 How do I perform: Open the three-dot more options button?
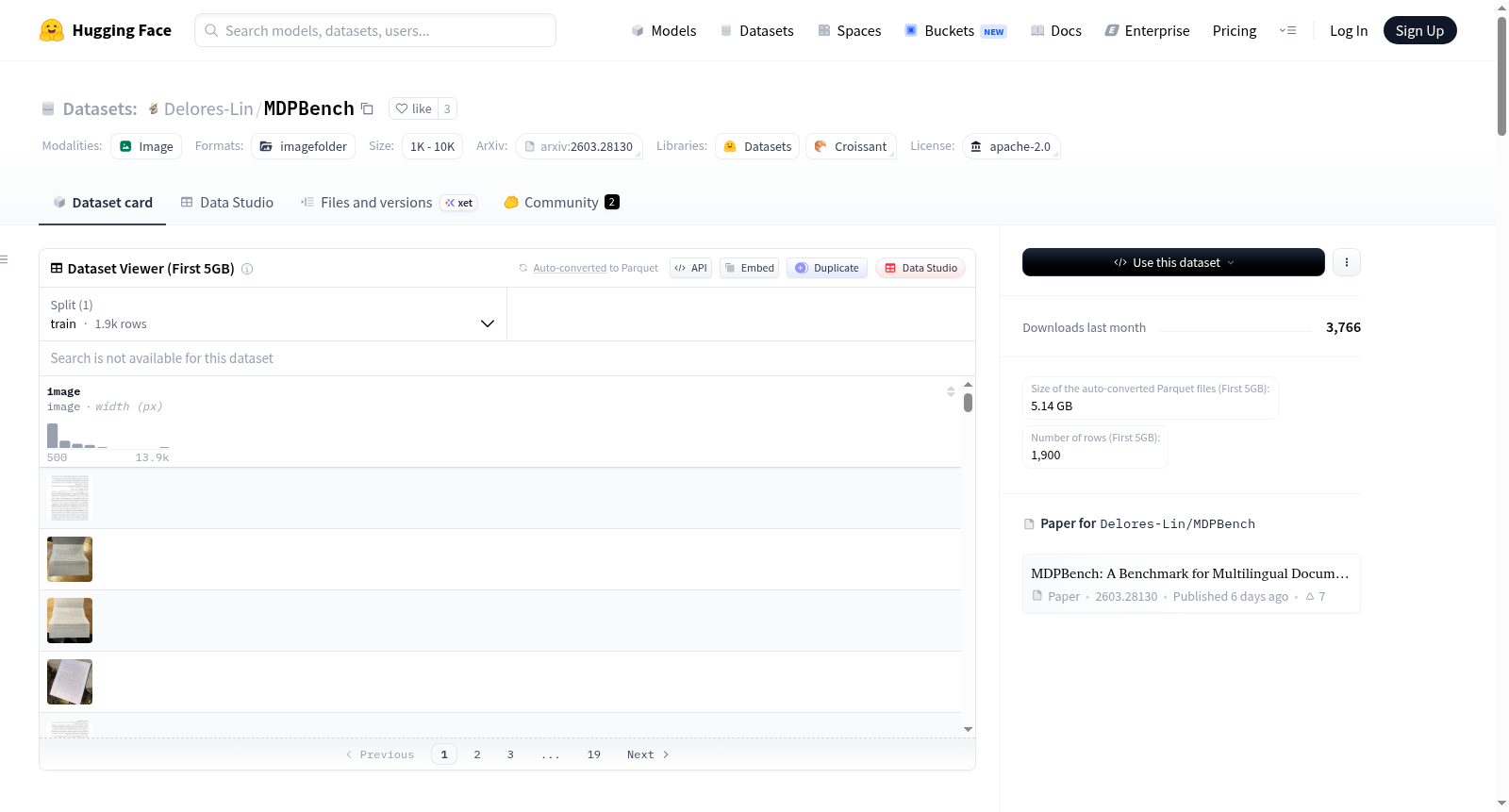[x=1347, y=262]
